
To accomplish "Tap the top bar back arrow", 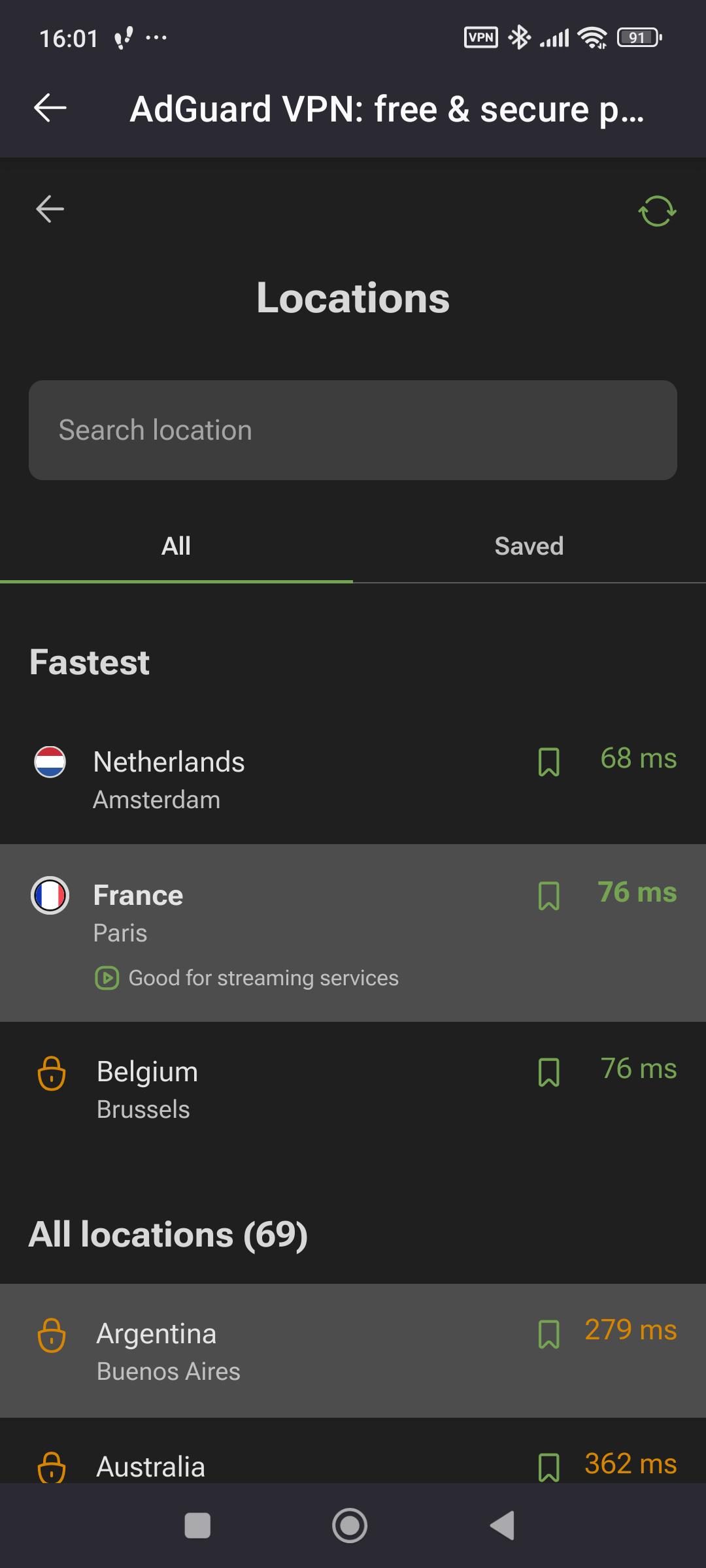I will (x=50, y=108).
